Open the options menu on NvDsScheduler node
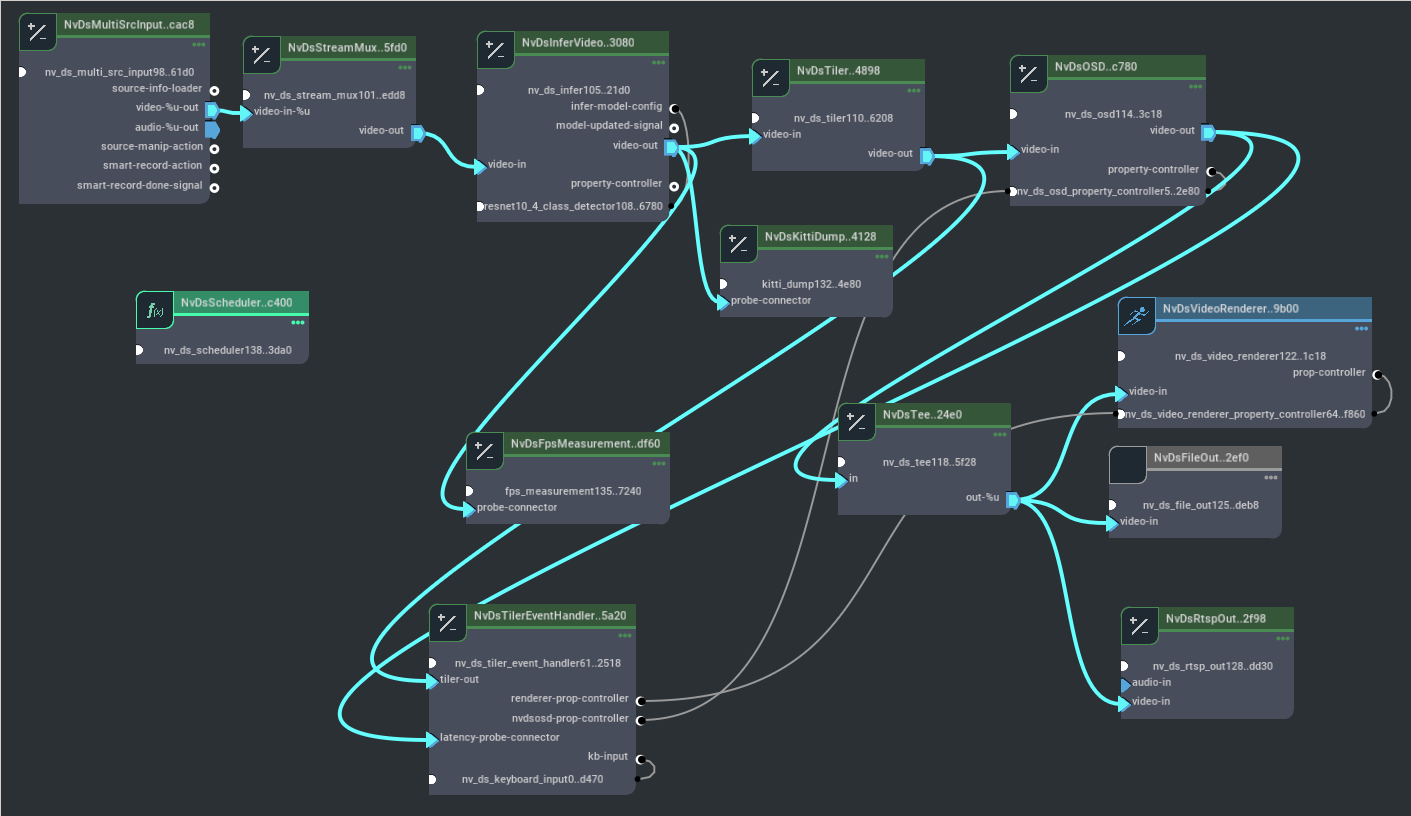Viewport: 1411px width, 816px height. pyautogui.click(x=296, y=322)
